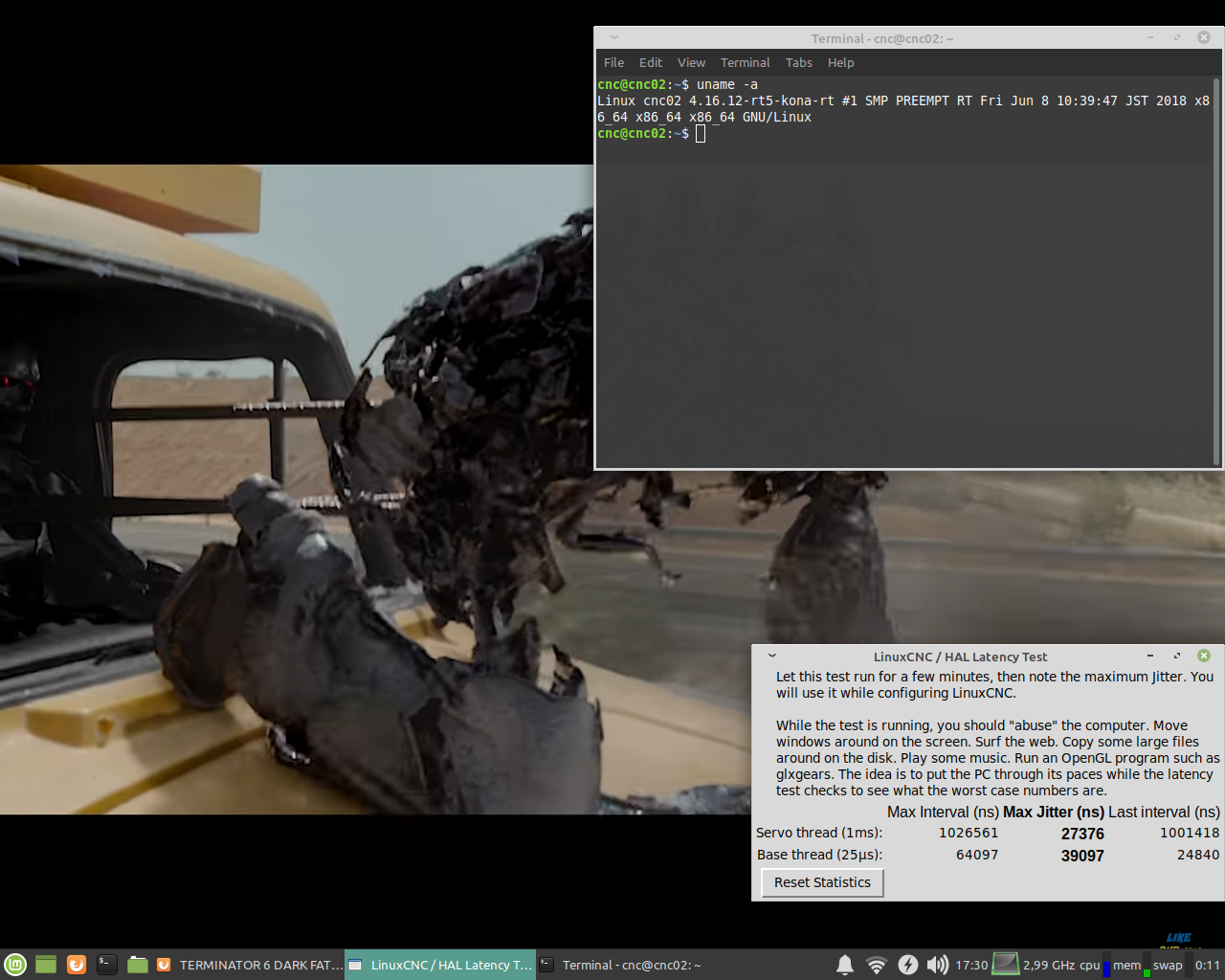Switch to LinuxCNC / HAL Latency Test taskbar entry
The image size is (1225, 980).
coord(439,965)
